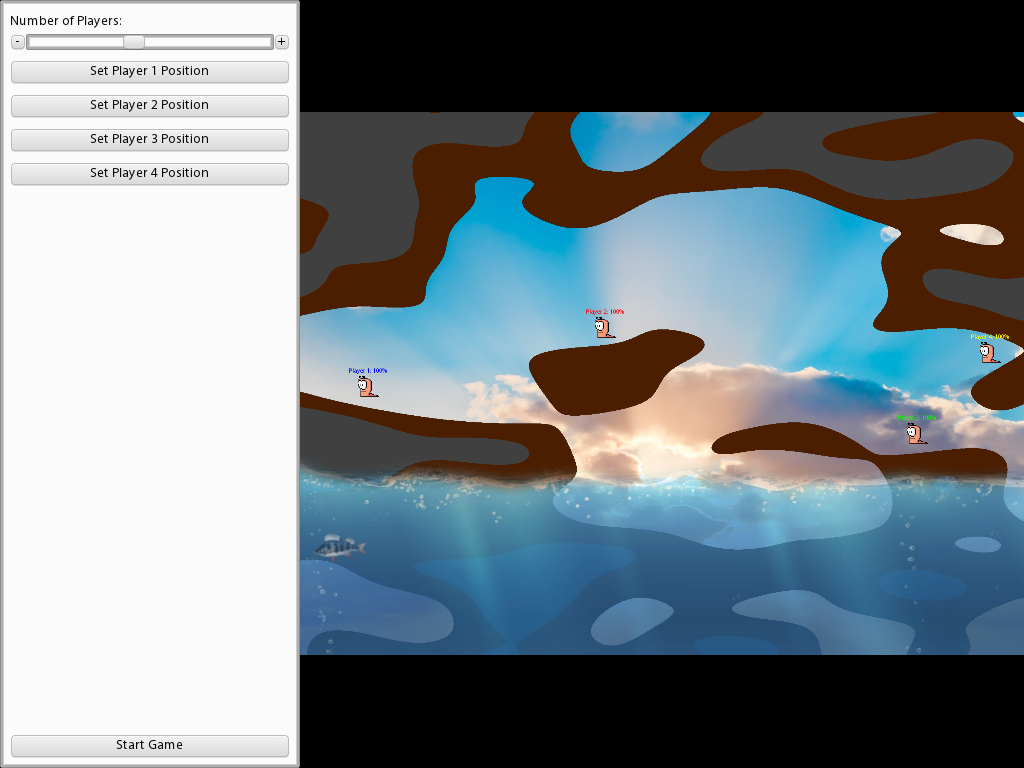Click the red Player 2 100% label
This screenshot has width=1024, height=768.
point(605,312)
